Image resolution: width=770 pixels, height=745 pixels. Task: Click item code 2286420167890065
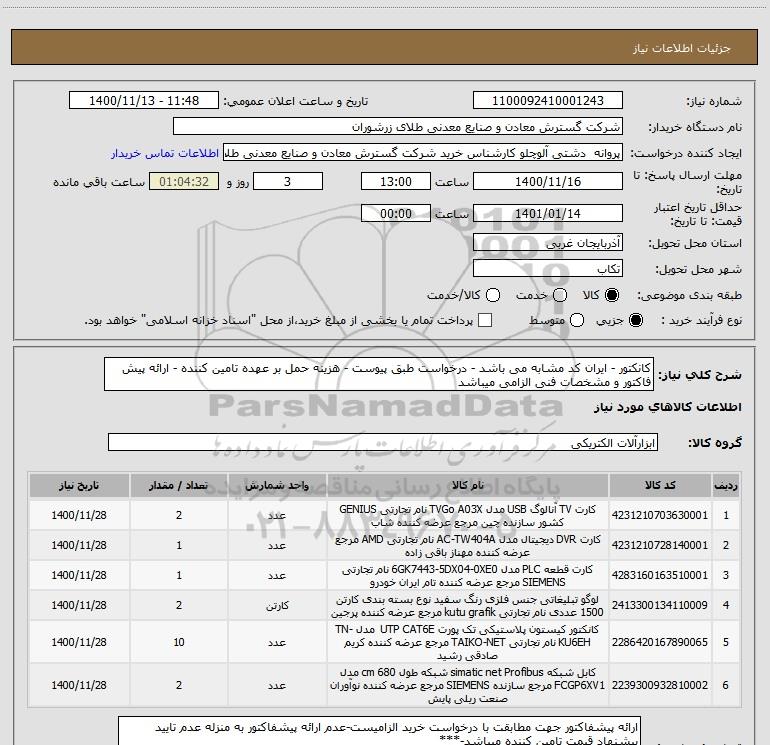tap(660, 642)
